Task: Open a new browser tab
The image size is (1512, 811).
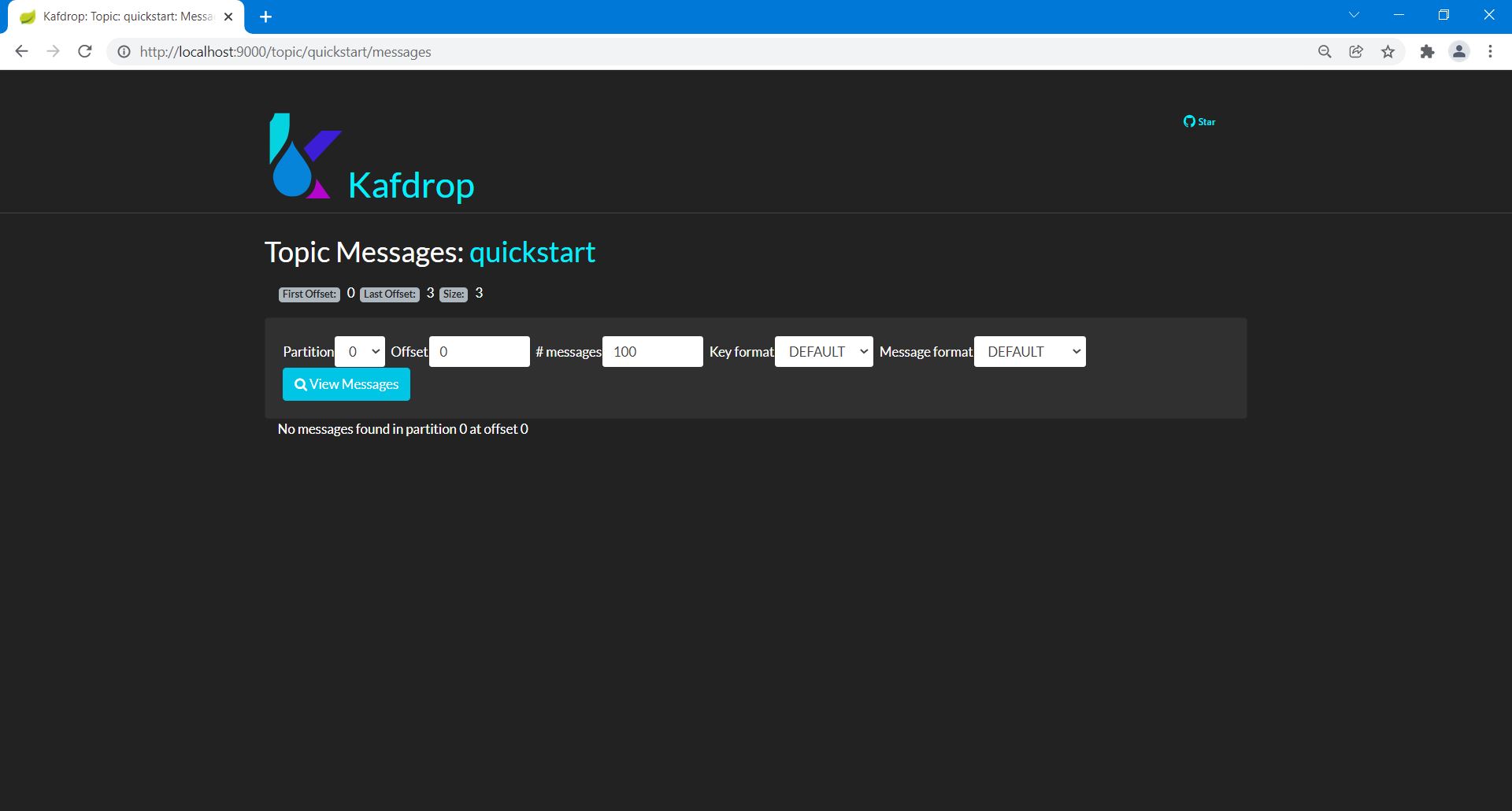Action: pyautogui.click(x=266, y=17)
